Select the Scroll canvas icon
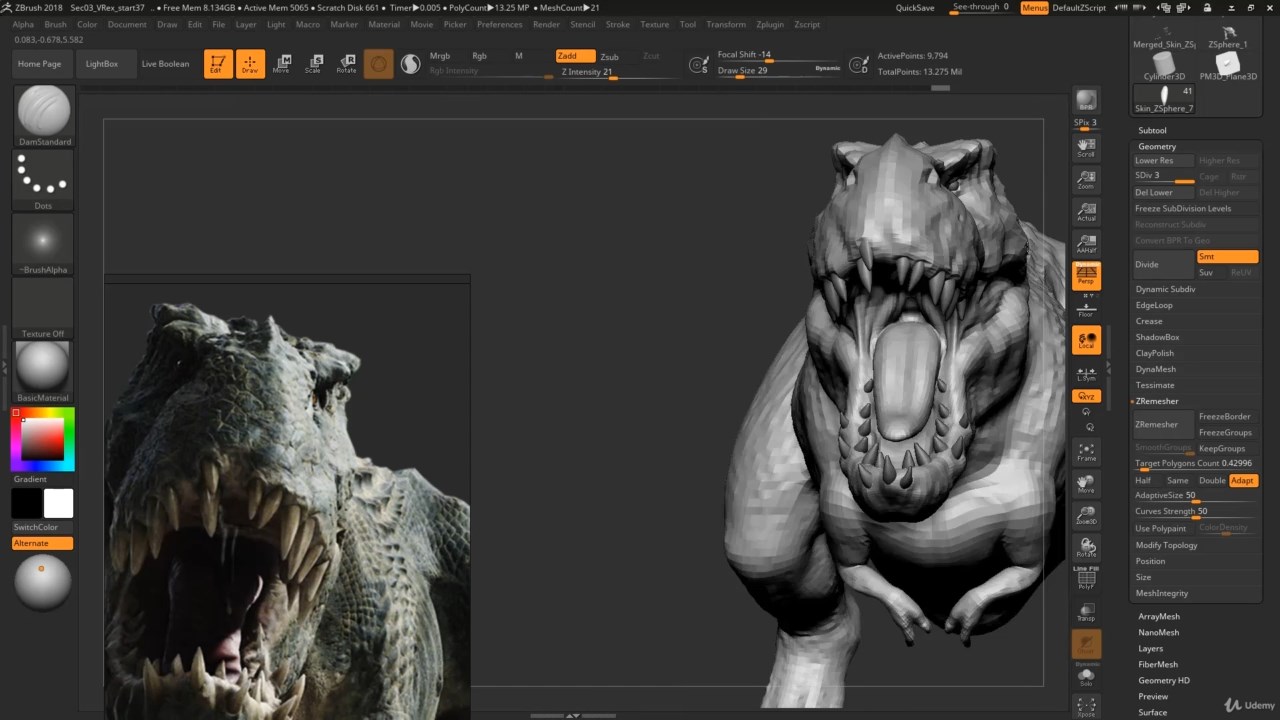 [1086, 148]
